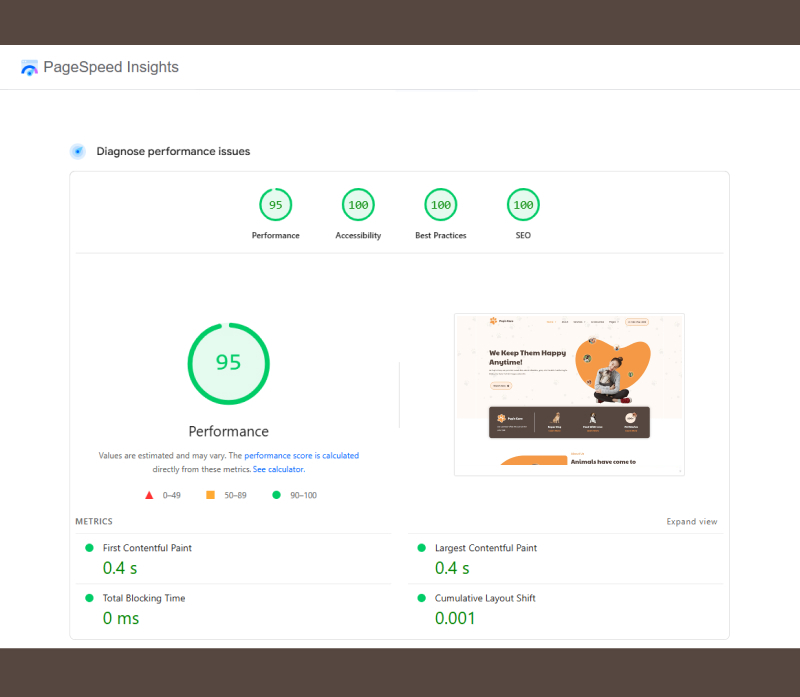
Task: Click the First Contentful Paint metric
Action: 147,548
